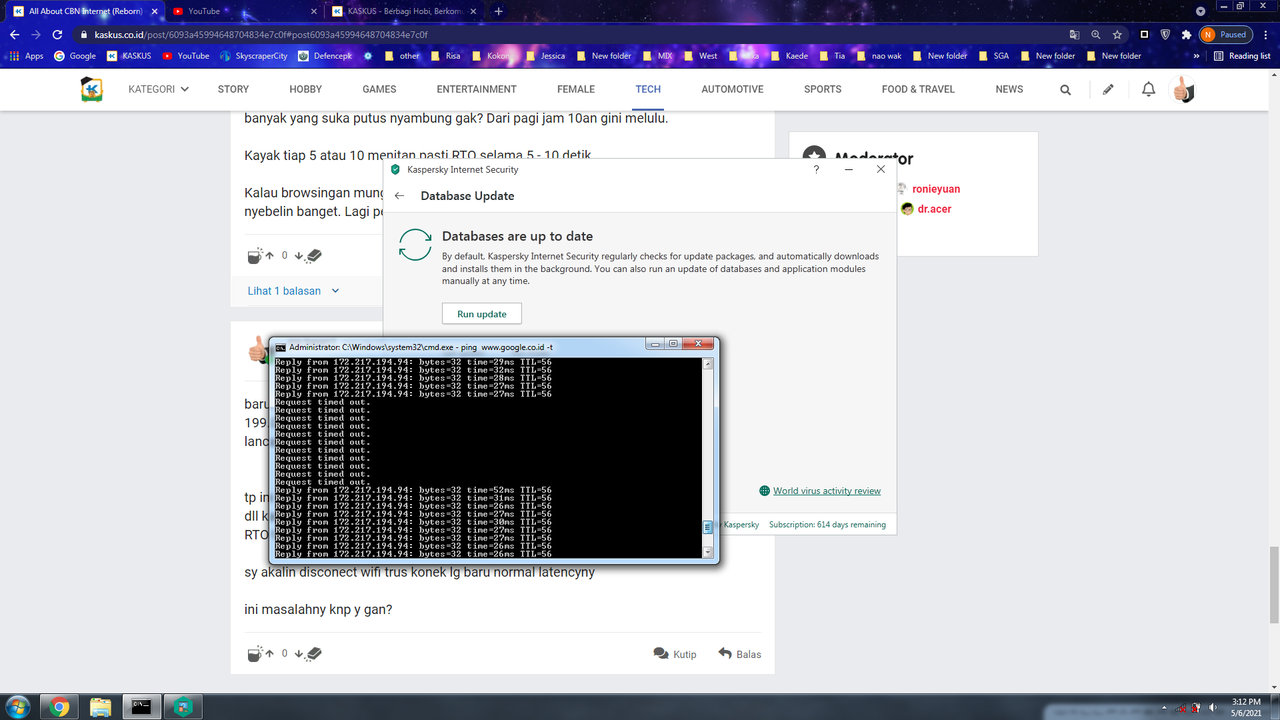Open Chrome from the taskbar
This screenshot has width=1280, height=720.
59,707
